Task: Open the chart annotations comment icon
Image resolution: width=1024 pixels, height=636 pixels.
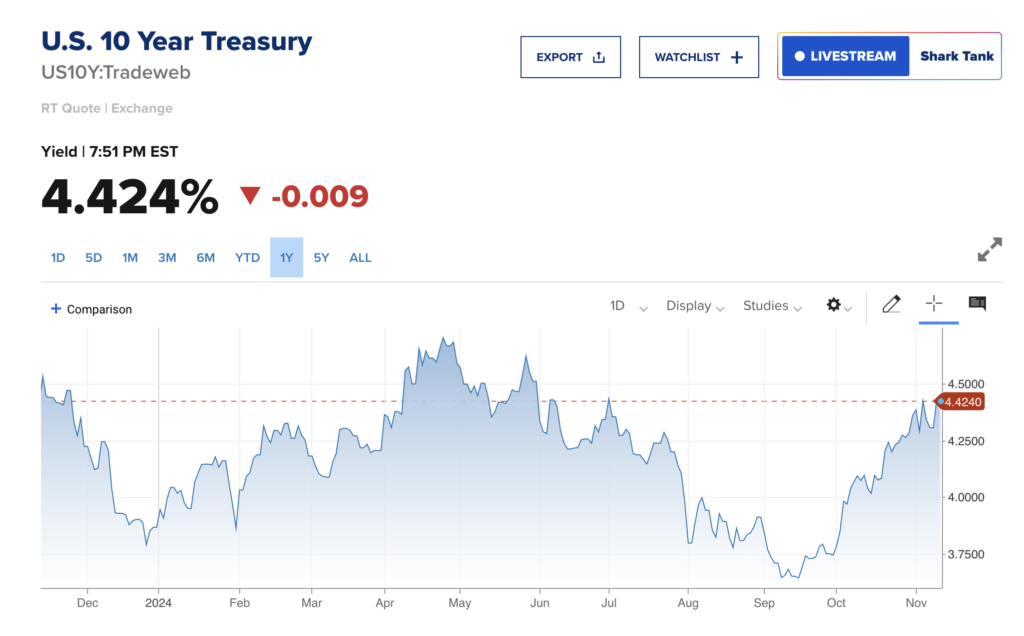Action: pos(977,304)
